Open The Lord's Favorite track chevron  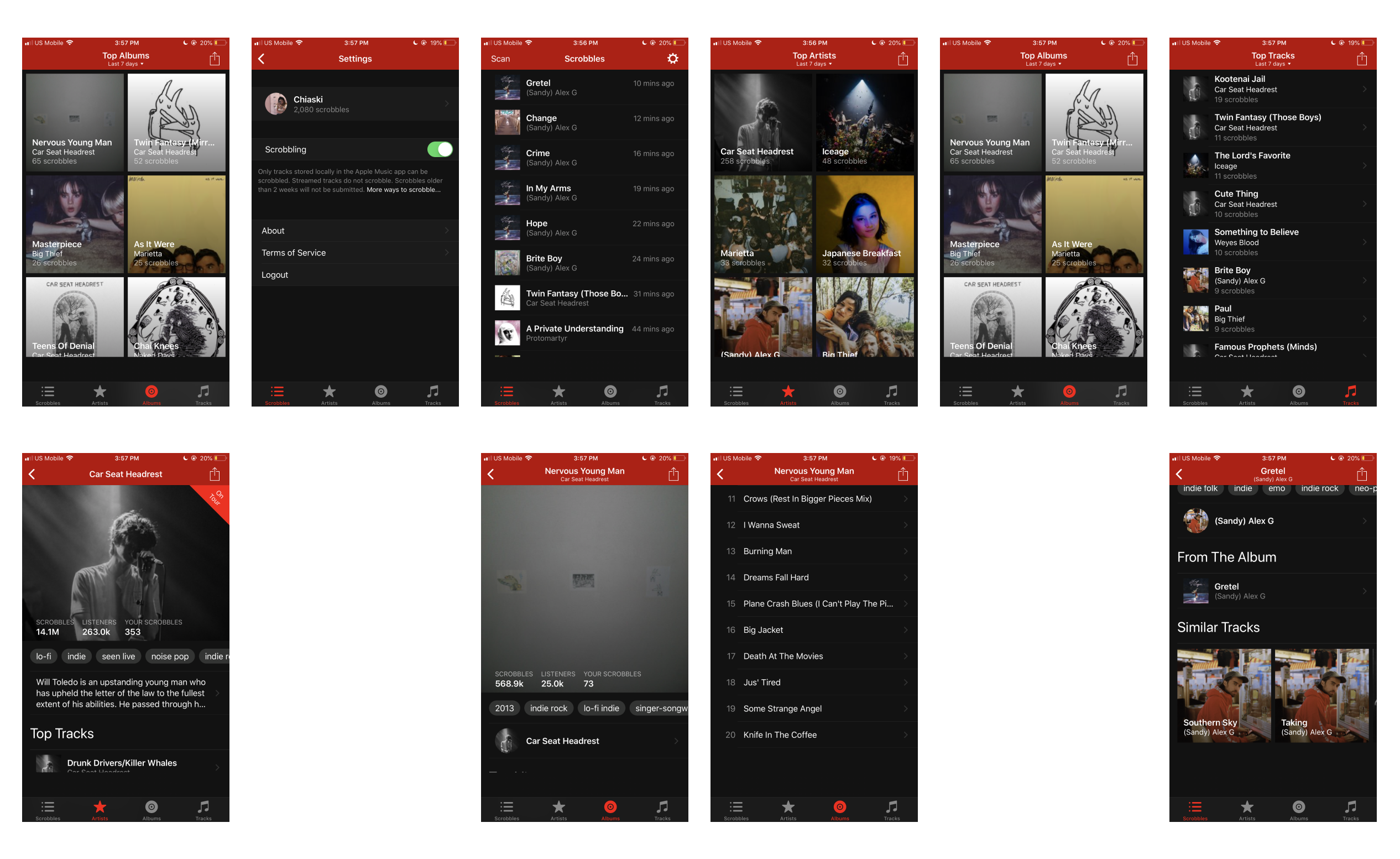point(1365,166)
